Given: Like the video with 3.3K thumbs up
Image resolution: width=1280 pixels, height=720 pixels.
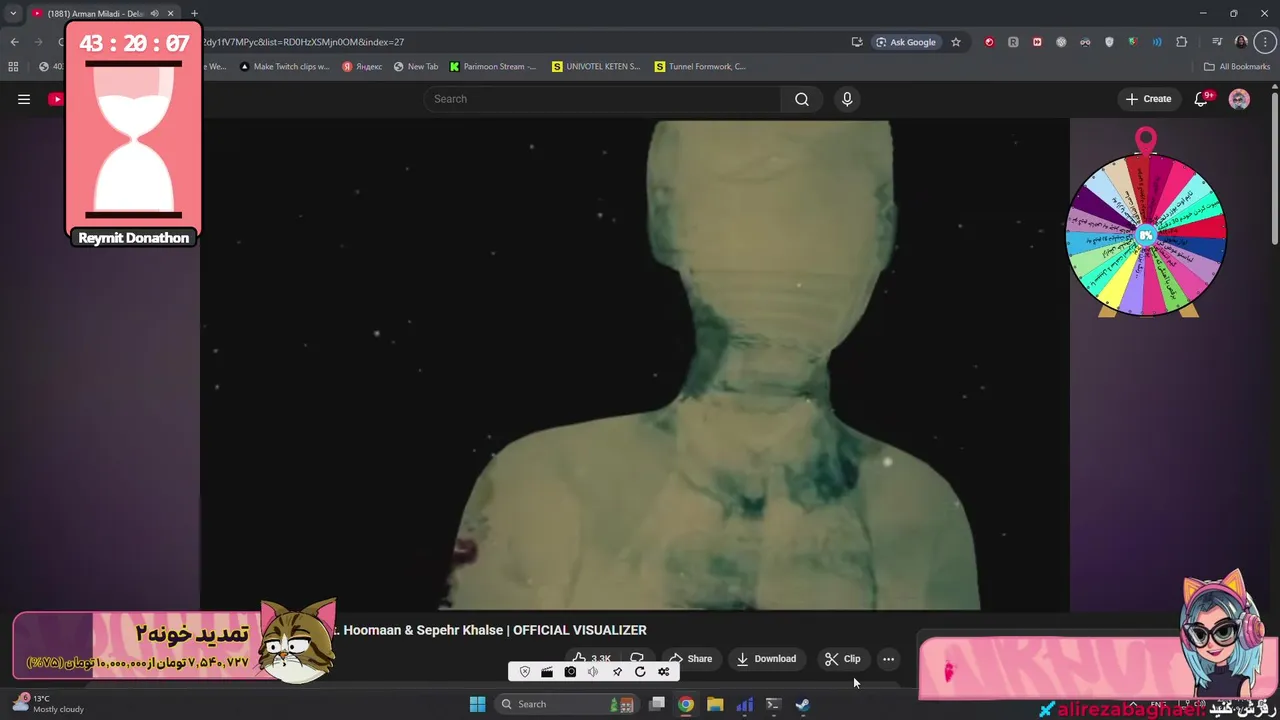Looking at the screenshot, I should click(x=592, y=658).
